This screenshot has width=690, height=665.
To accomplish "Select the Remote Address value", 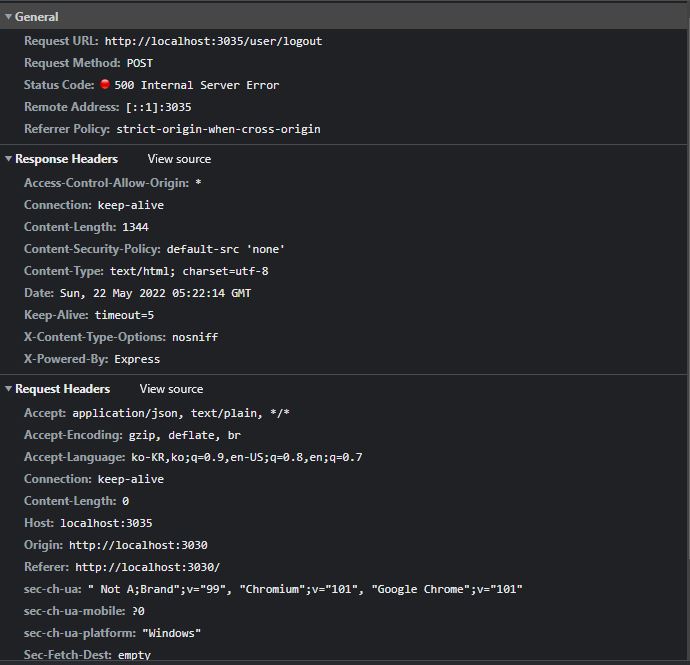I will tap(158, 107).
